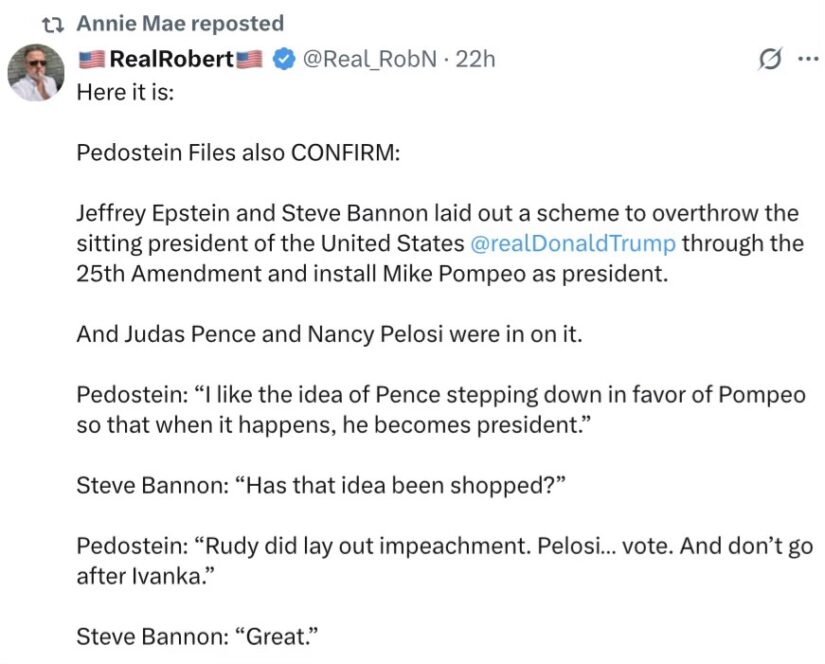This screenshot has width=825, height=664.
Task: Click the "Rudy did lay out impeachment" quote
Action: [x=445, y=561]
